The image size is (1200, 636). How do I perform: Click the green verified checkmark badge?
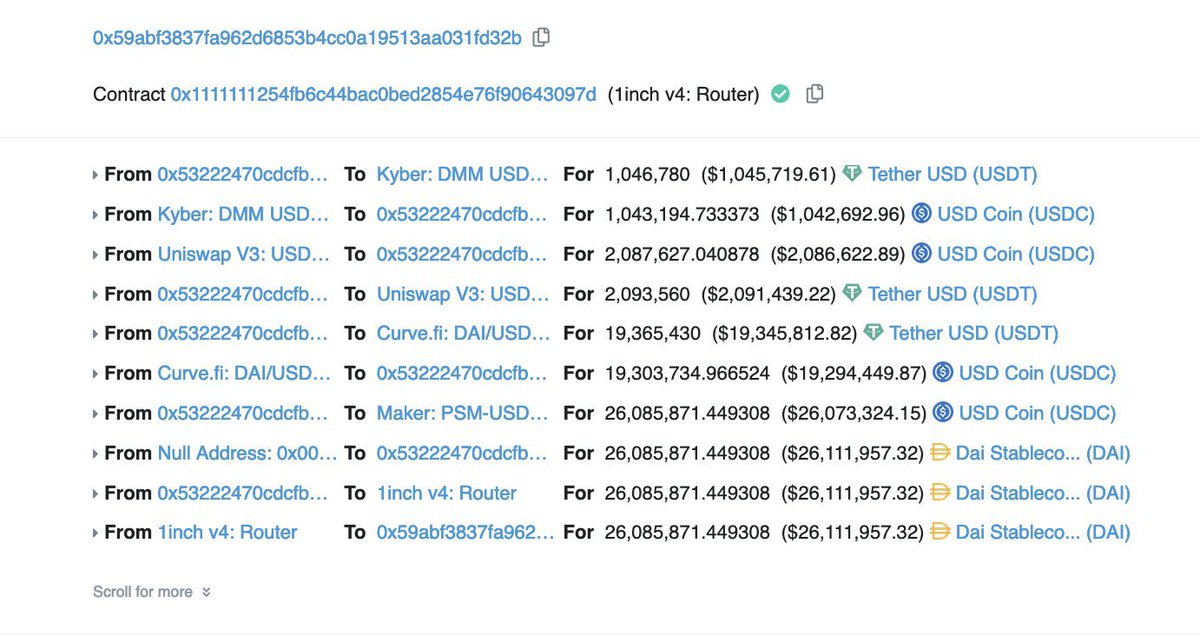(x=780, y=94)
